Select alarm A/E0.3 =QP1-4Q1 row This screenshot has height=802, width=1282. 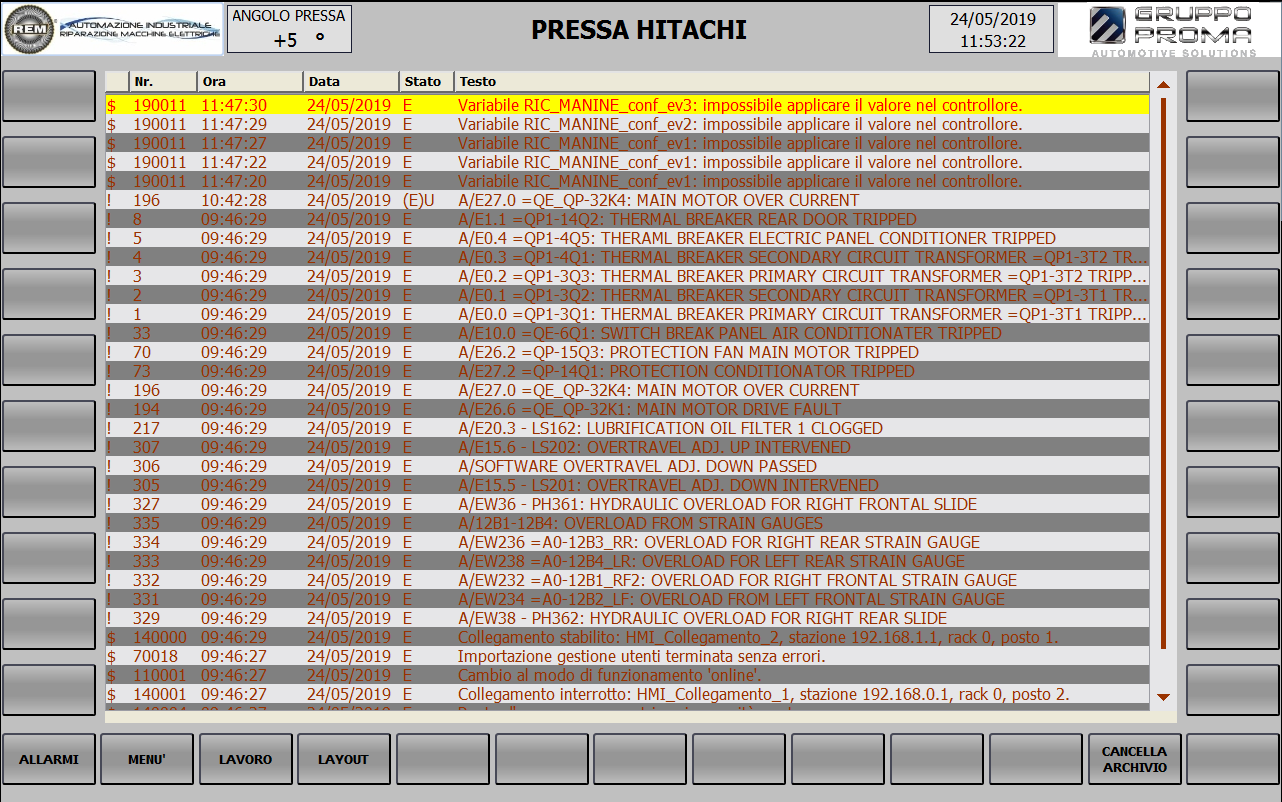(x=627, y=258)
